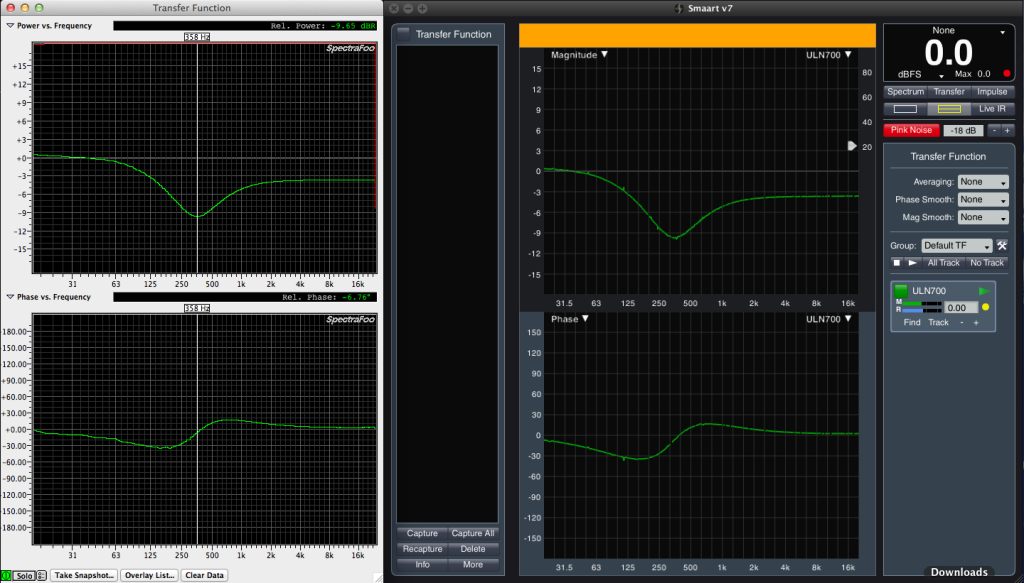Image resolution: width=1024 pixels, height=583 pixels.
Task: Click the green power icon beside Solo
Action: (x=6, y=575)
